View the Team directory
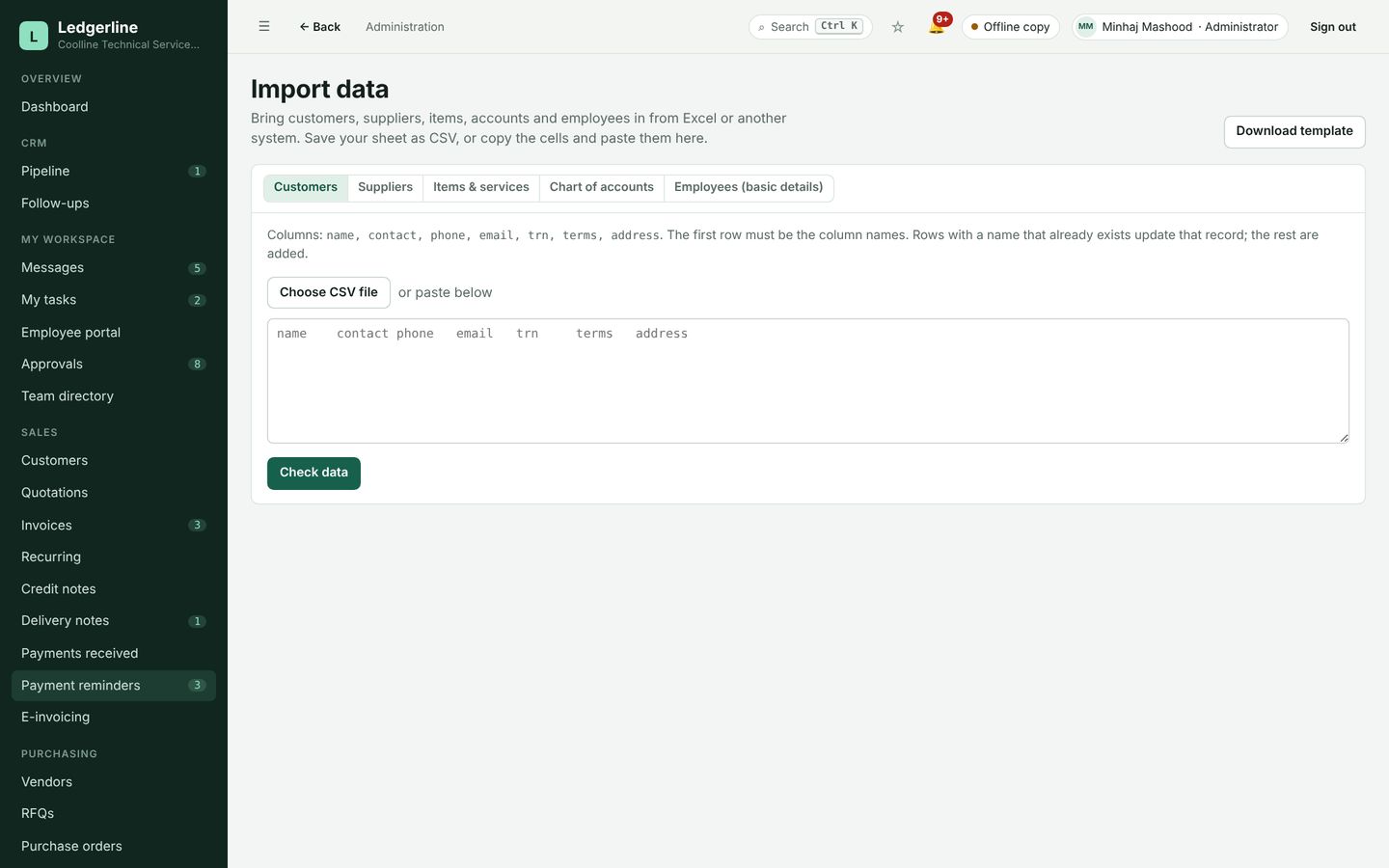 (x=114, y=396)
